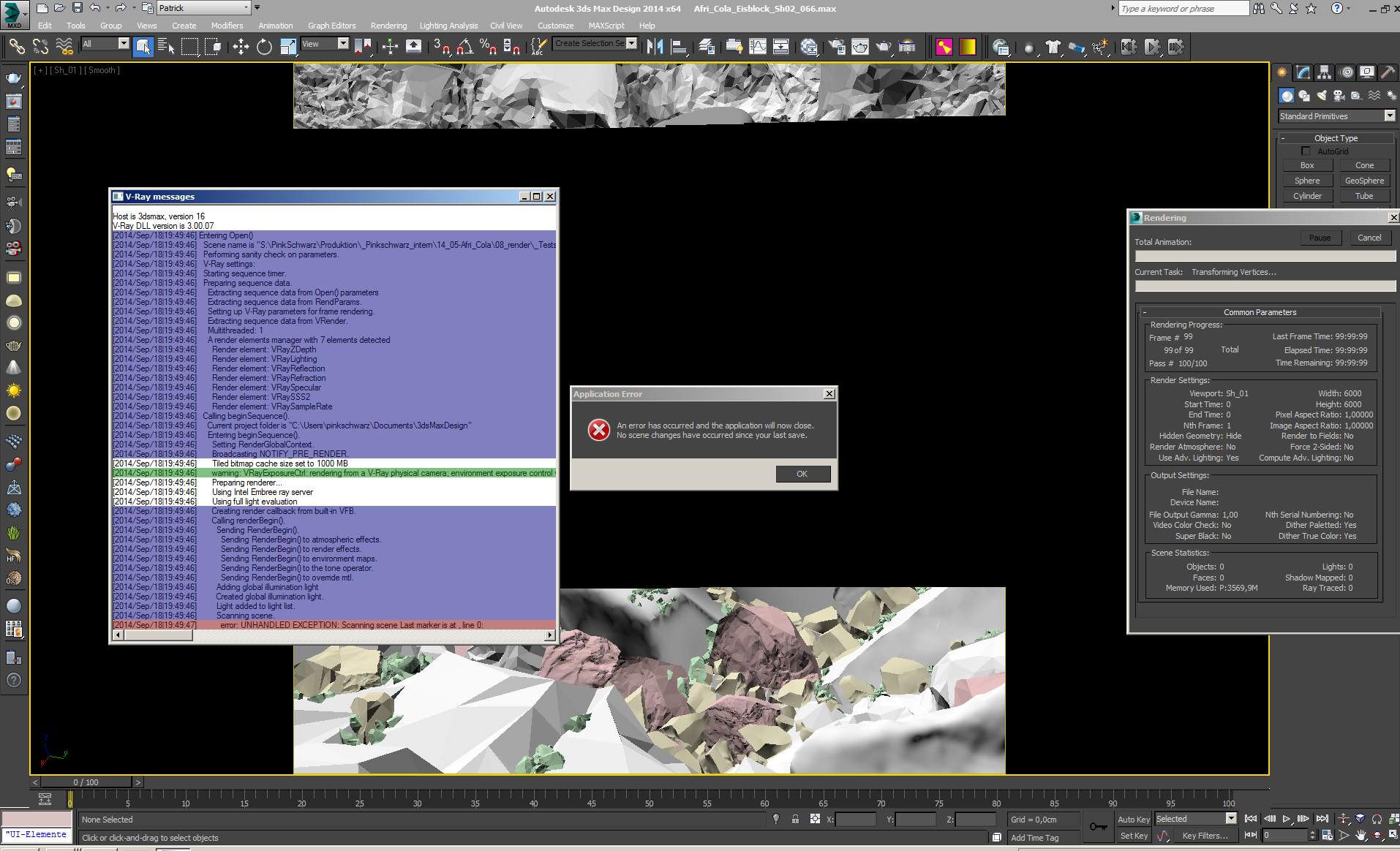
Task: Click the Mirror tool icon
Action: pos(655,47)
